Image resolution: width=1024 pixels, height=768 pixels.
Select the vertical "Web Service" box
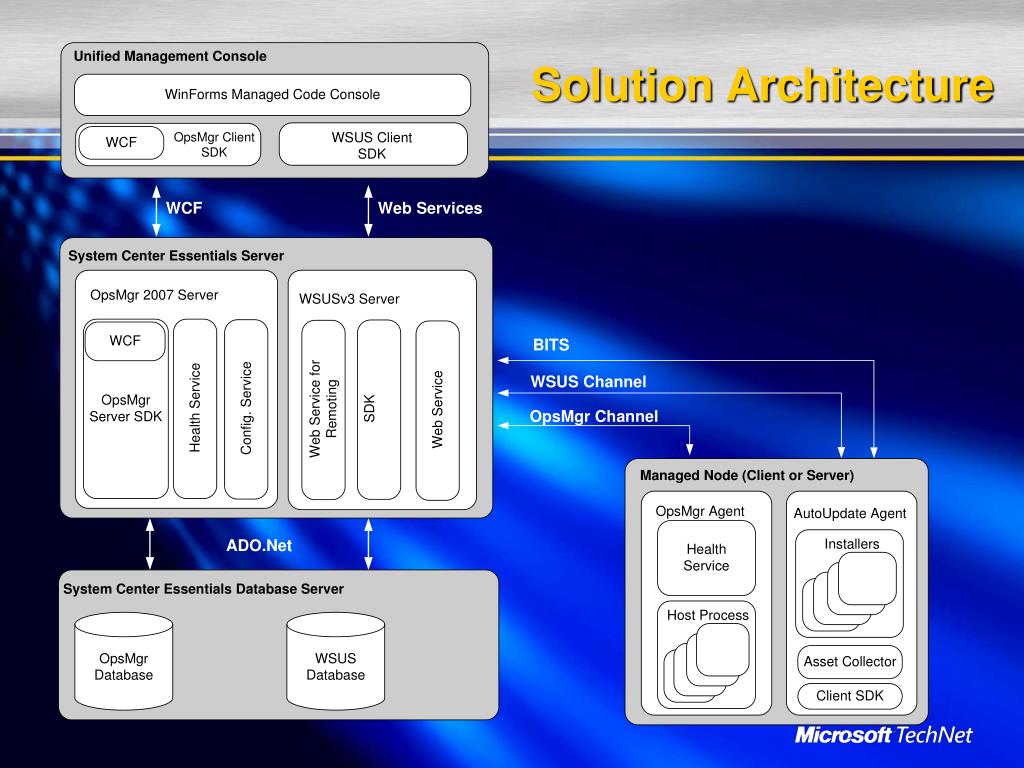(438, 409)
